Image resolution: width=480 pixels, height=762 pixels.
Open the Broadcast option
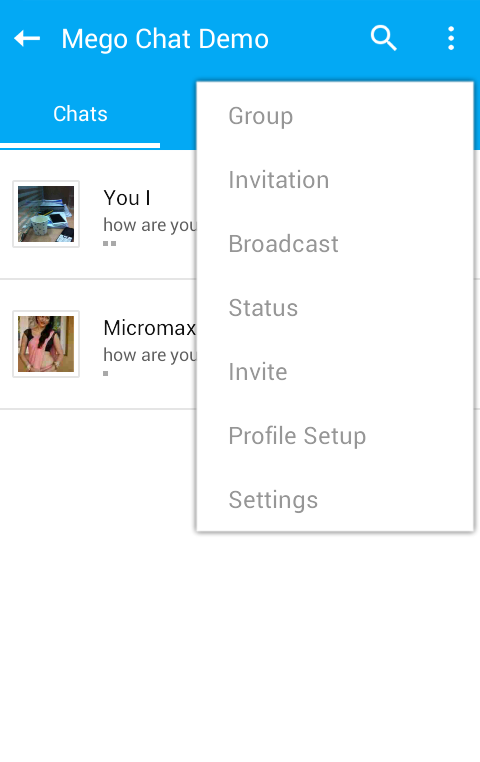click(x=335, y=244)
